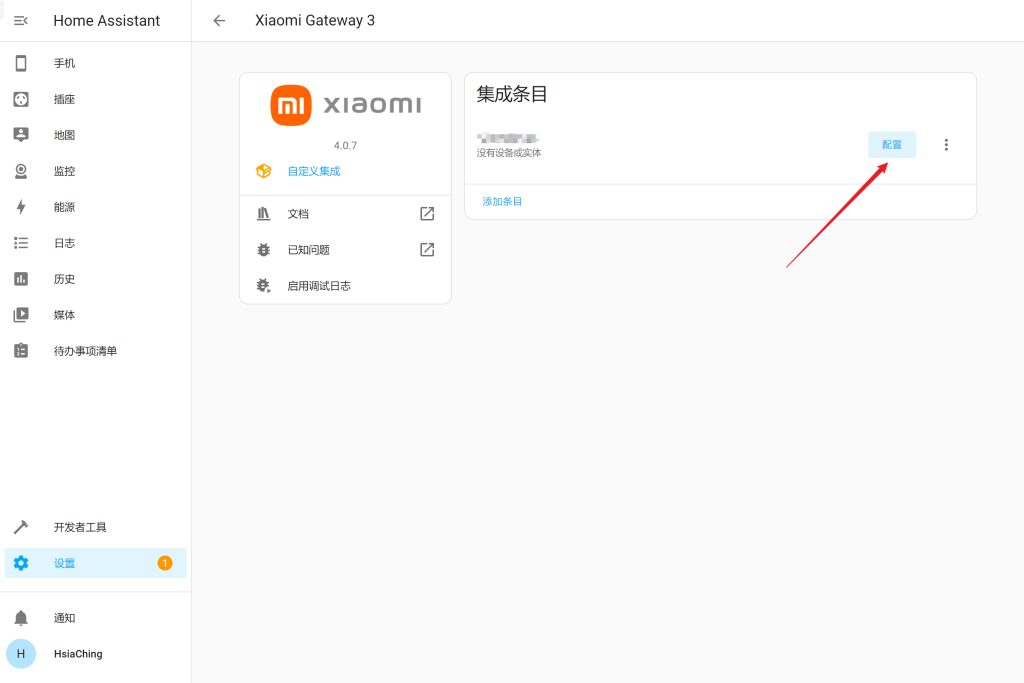Click the 集成条目 heading

(512, 94)
